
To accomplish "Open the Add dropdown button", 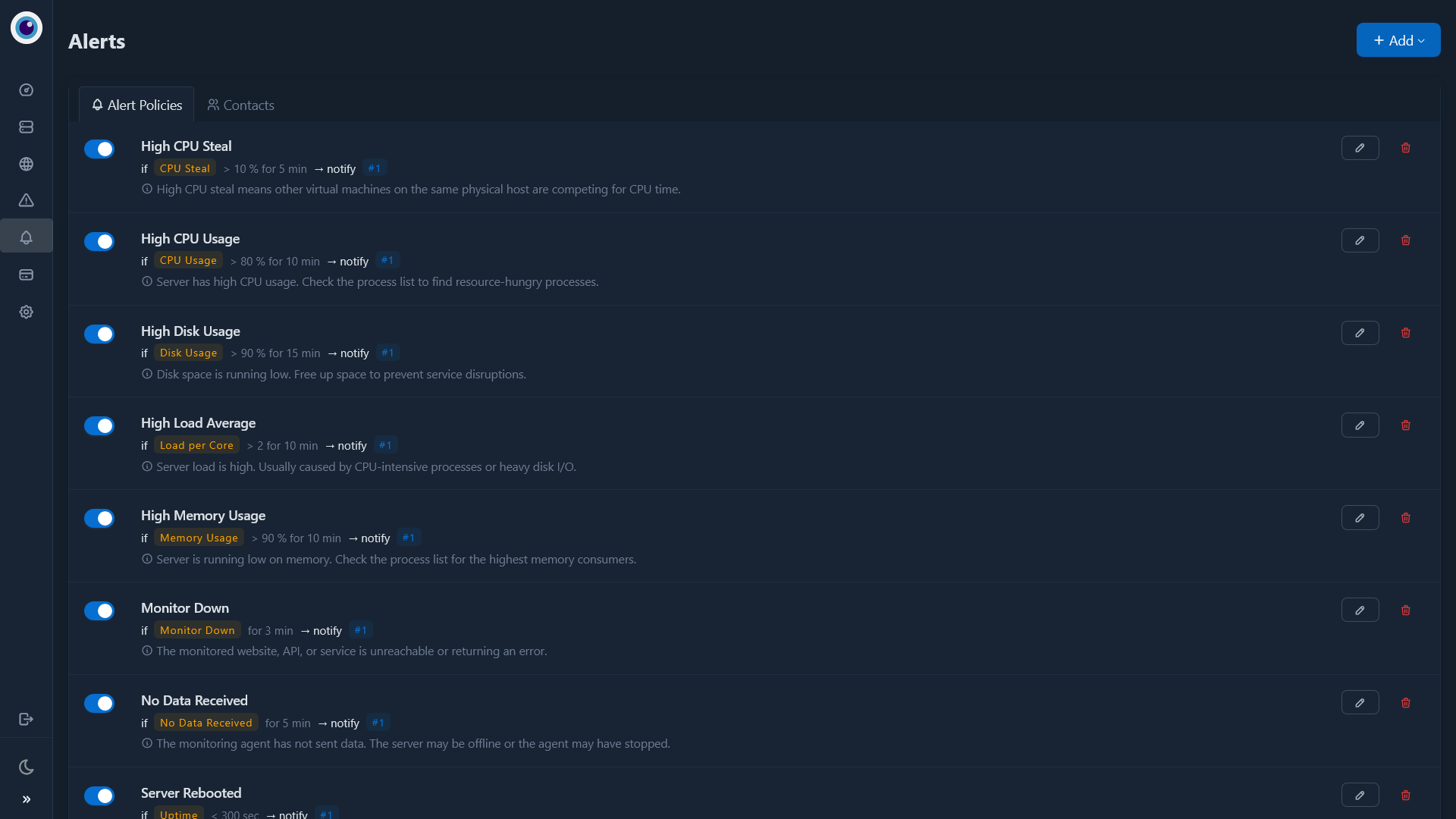I will click(x=1398, y=40).
